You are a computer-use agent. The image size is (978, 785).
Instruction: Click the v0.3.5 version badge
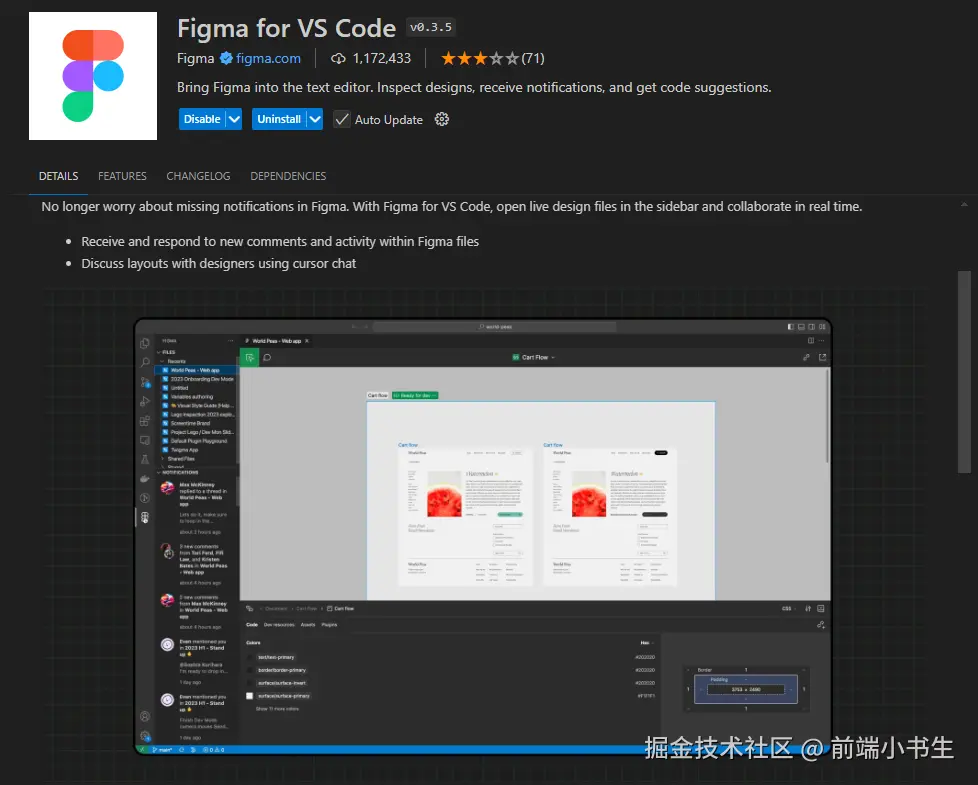click(x=431, y=27)
